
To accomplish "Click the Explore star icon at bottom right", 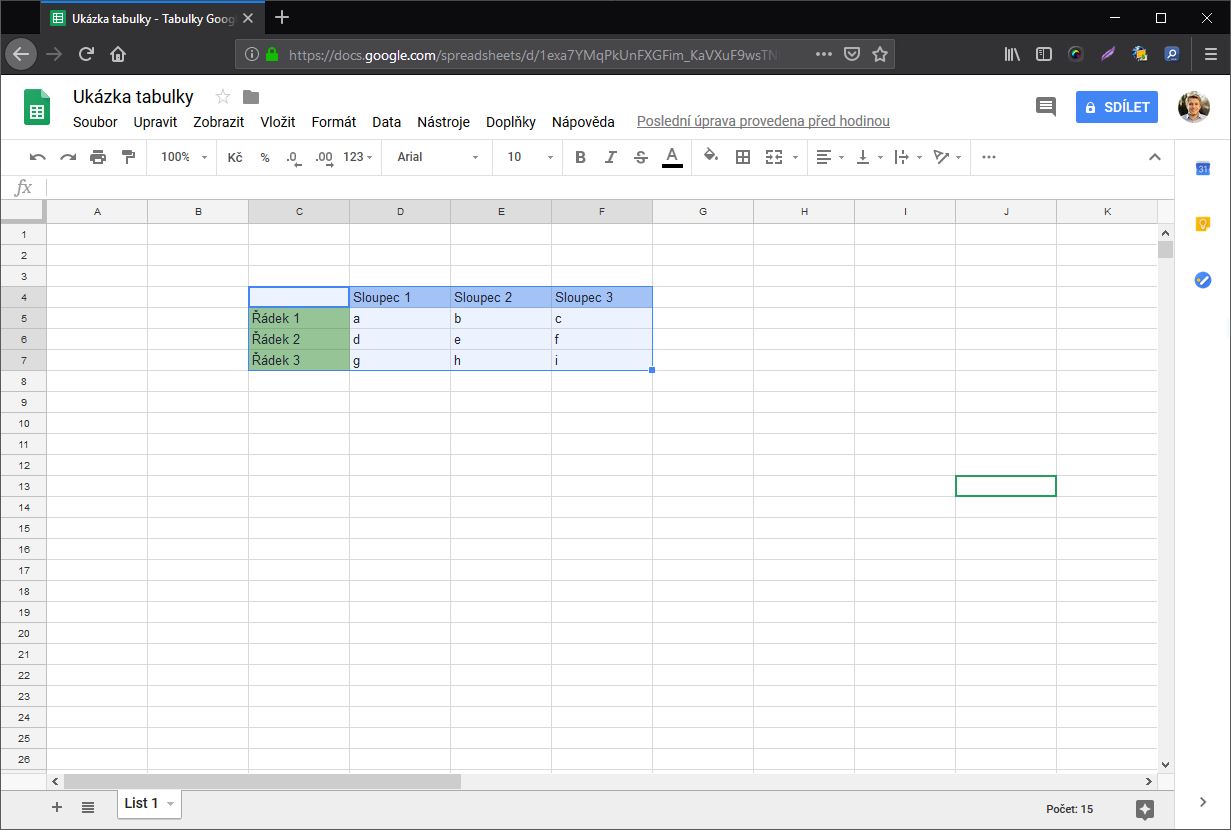I will tap(1145, 809).
